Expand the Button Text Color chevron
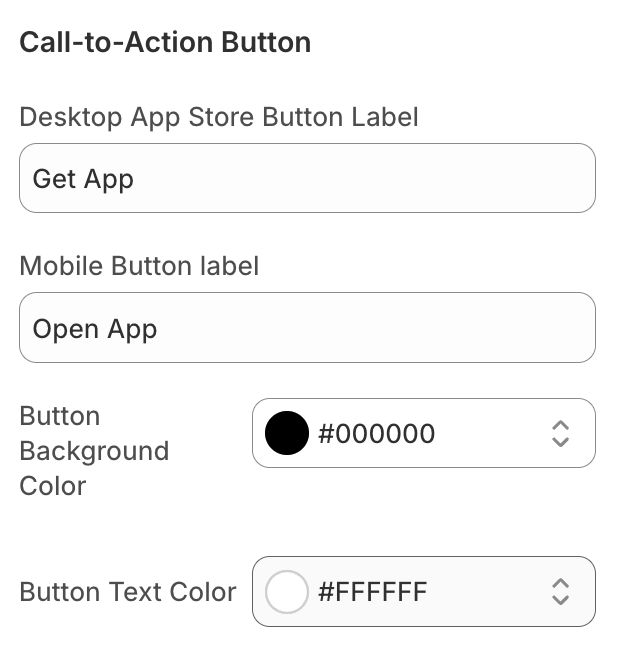Viewport: 626px width, 660px height. (x=560, y=592)
